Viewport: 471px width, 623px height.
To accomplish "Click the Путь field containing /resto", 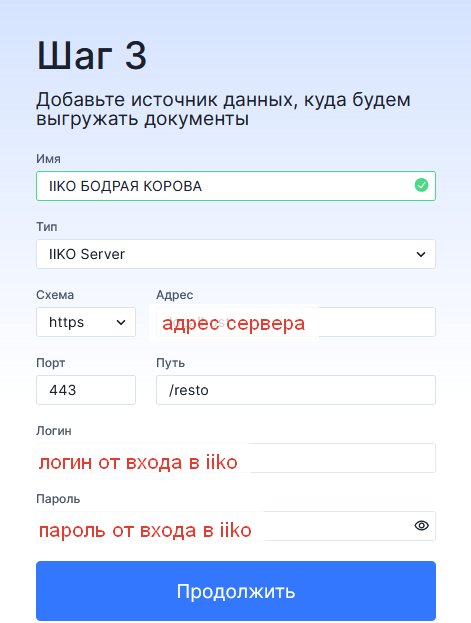I will click(296, 390).
